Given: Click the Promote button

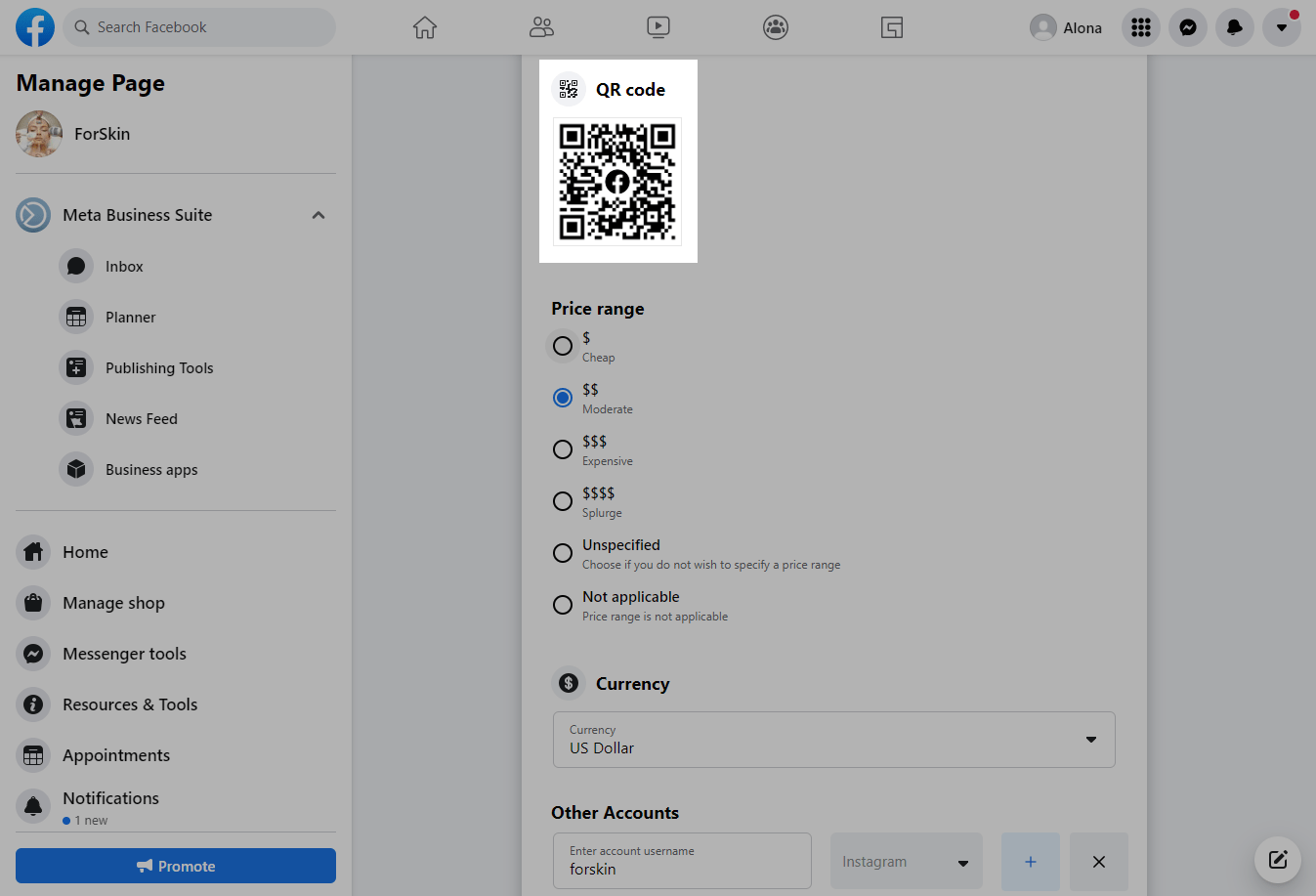Looking at the screenshot, I should click(x=176, y=866).
